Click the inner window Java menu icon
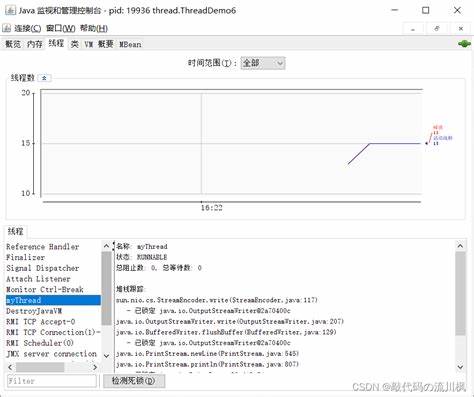The height and width of the screenshot is (397, 474). pyautogui.click(x=6, y=28)
